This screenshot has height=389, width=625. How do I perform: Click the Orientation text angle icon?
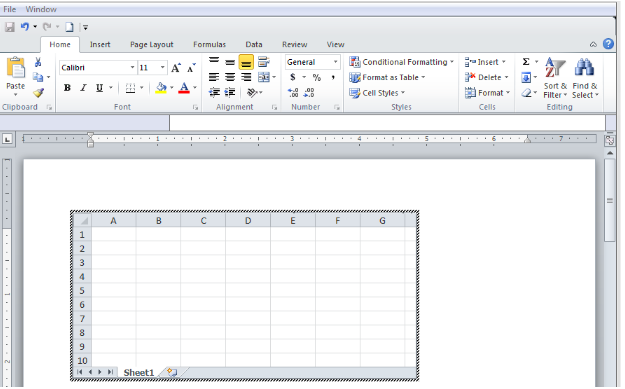point(252,92)
